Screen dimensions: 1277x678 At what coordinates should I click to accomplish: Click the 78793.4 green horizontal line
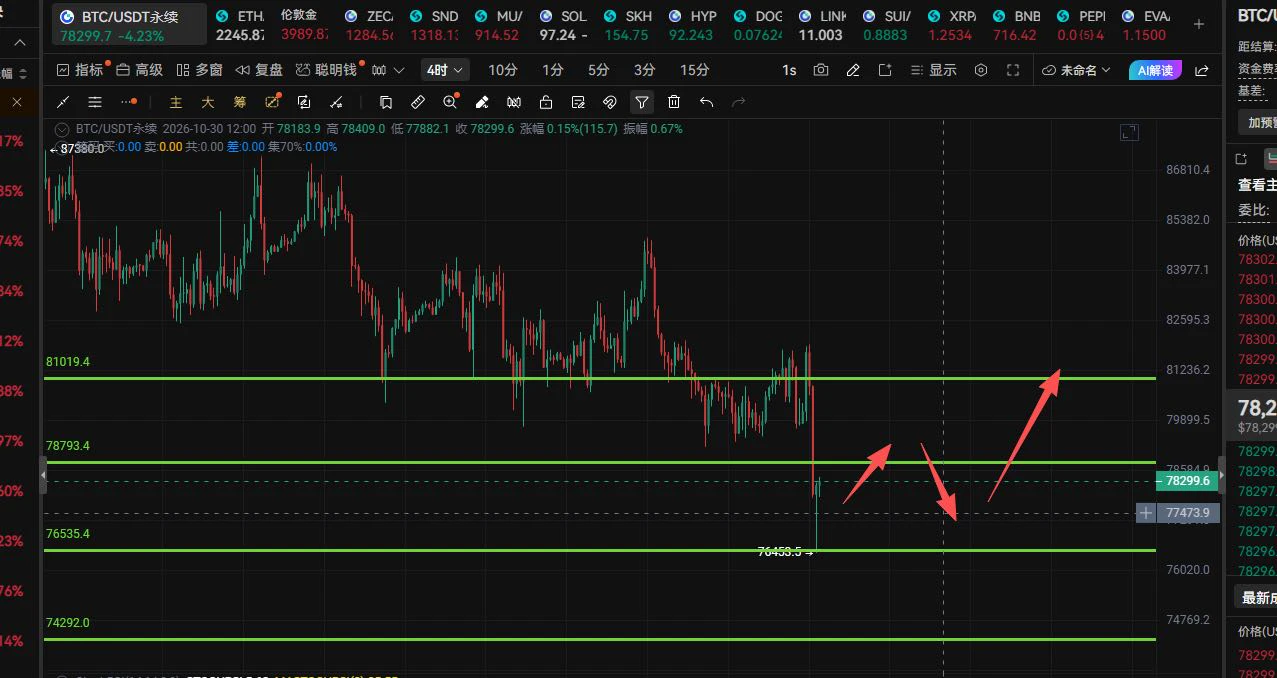(x=600, y=462)
